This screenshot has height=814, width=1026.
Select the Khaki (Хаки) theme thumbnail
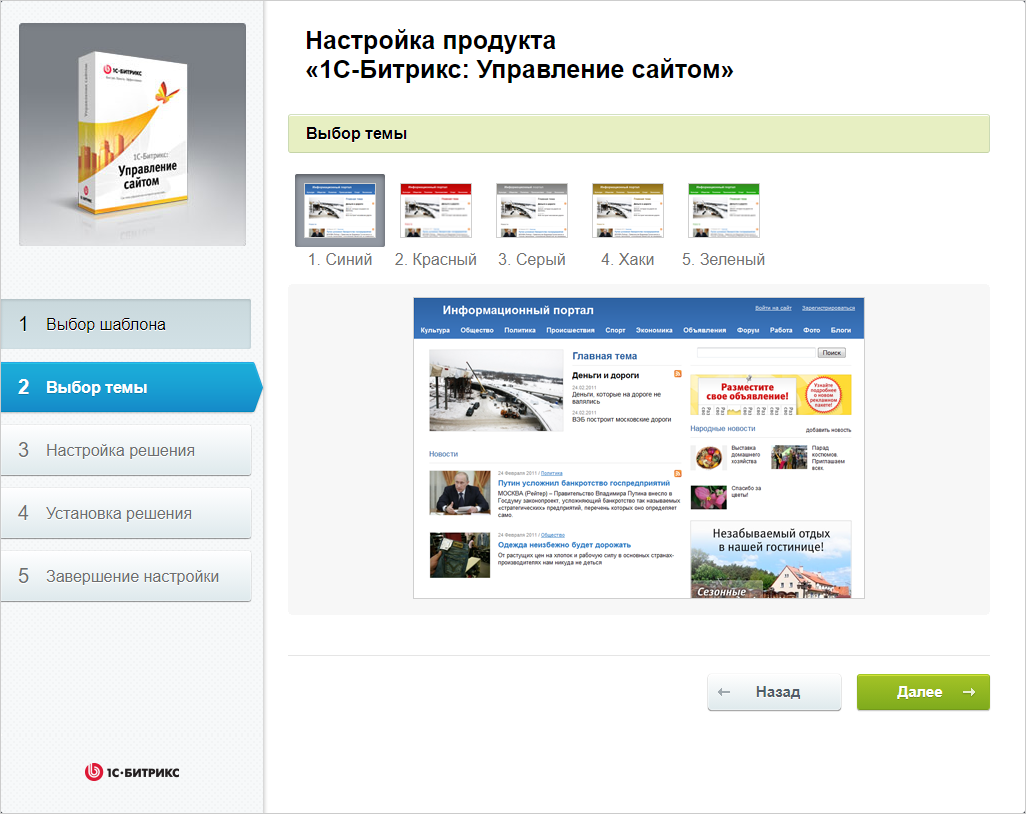point(627,210)
